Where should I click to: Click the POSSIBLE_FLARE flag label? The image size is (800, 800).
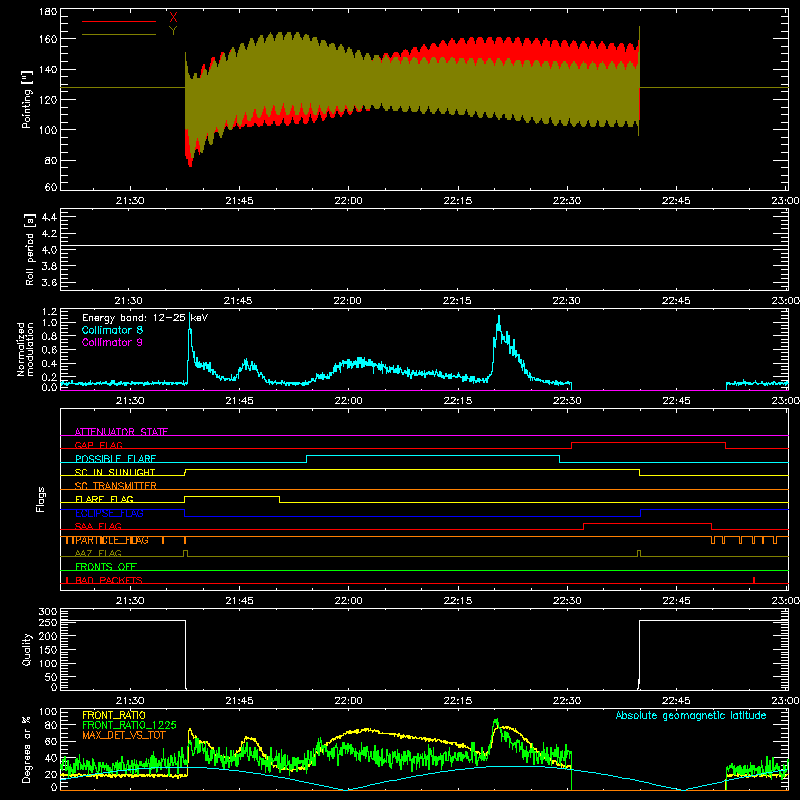(115, 459)
